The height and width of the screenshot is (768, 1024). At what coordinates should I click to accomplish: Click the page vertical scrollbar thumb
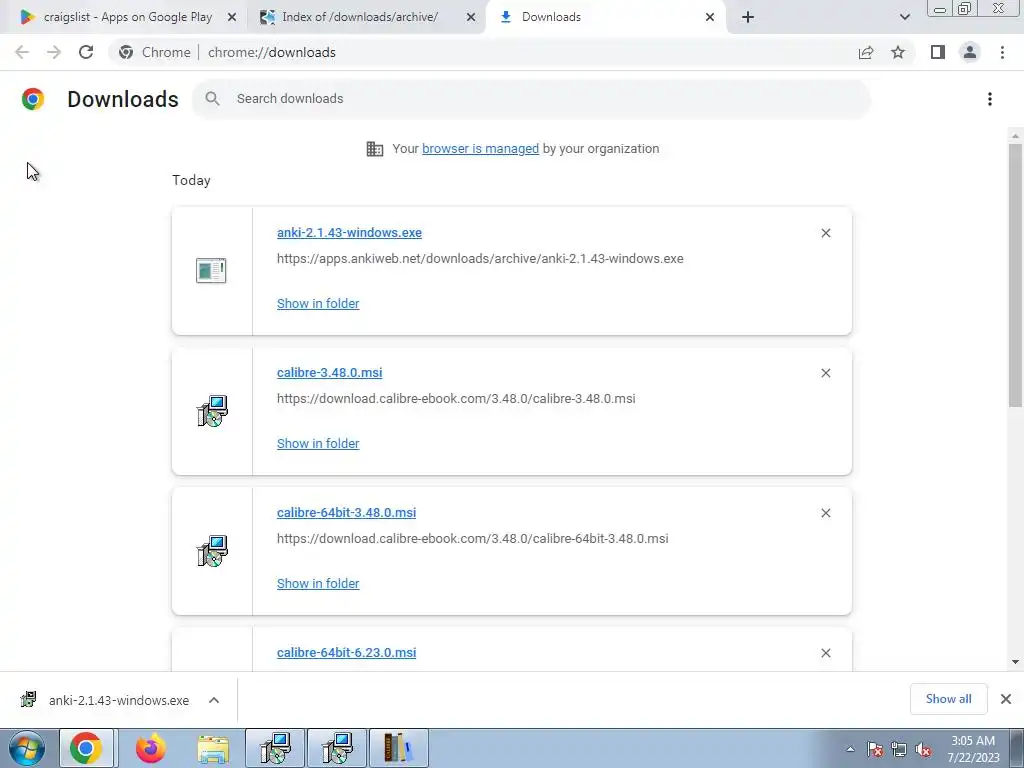1015,274
